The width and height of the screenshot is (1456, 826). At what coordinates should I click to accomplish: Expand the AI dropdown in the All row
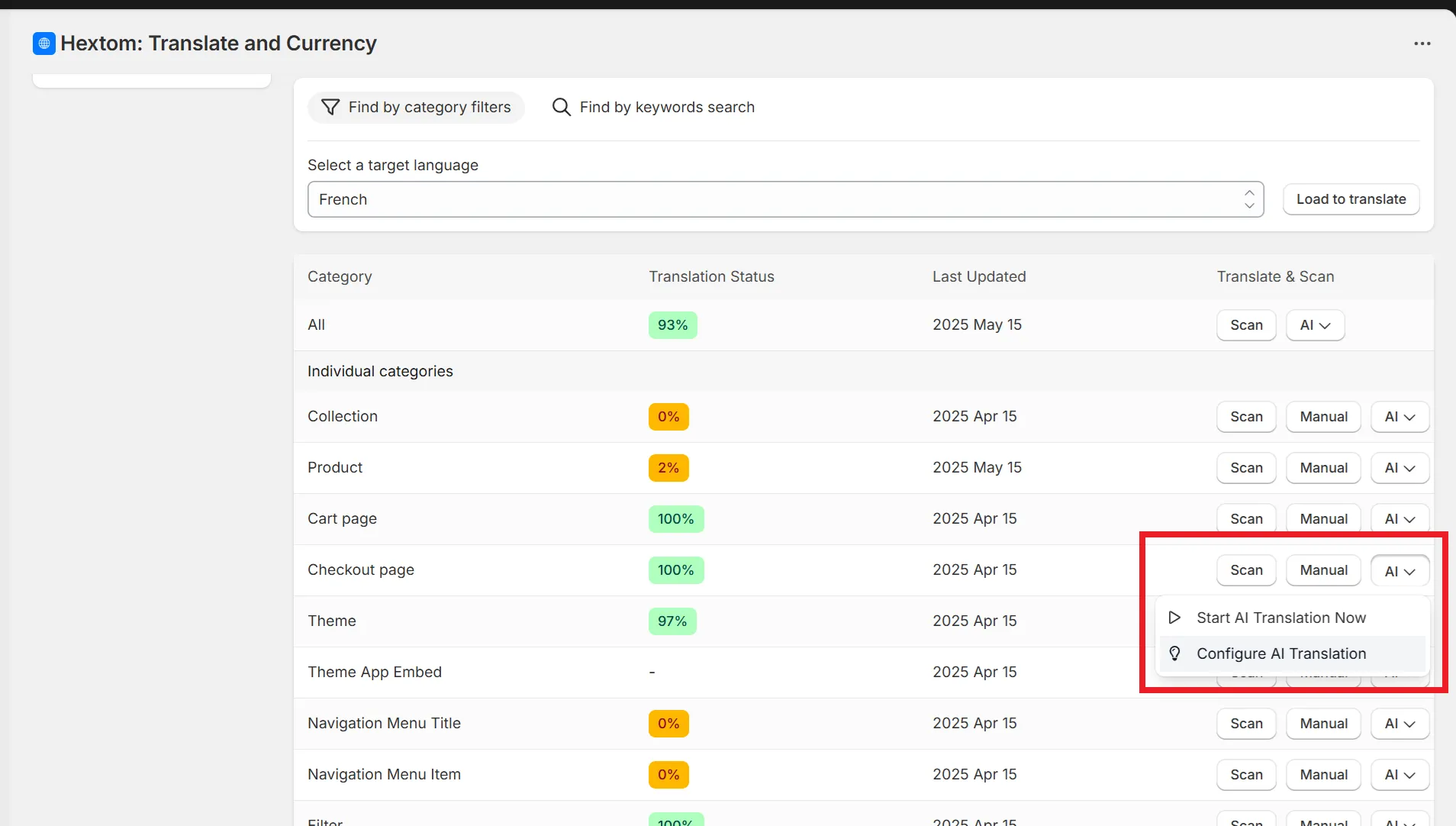point(1315,325)
